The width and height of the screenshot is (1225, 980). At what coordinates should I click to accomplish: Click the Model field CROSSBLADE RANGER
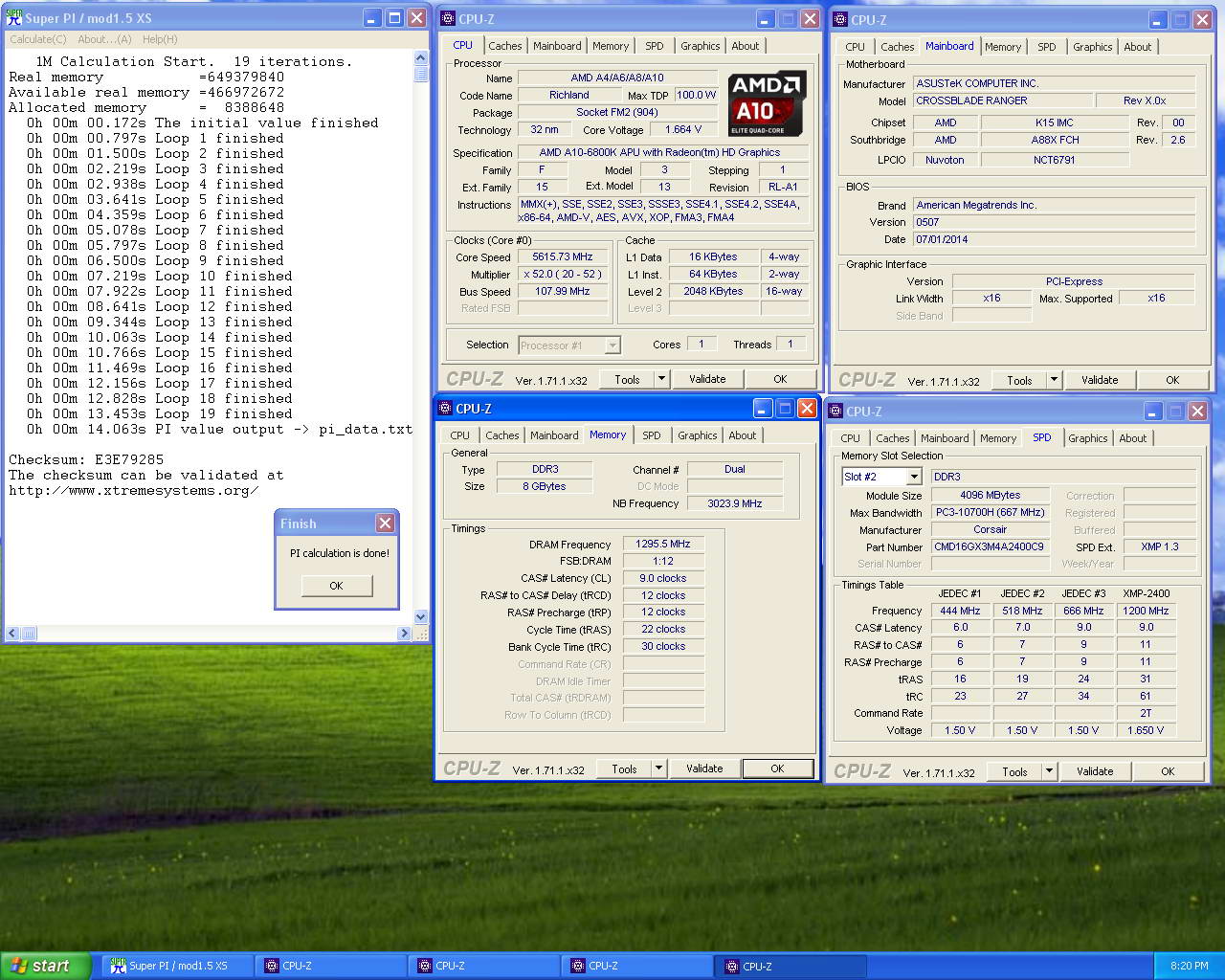[x=1001, y=100]
